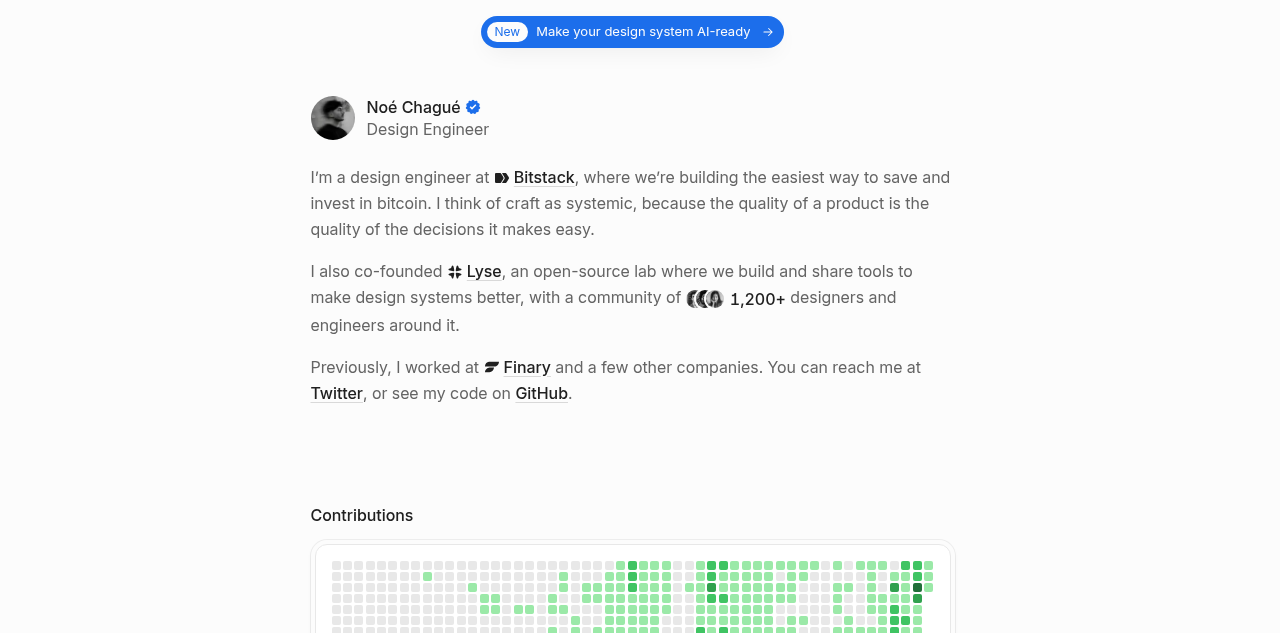Viewport: 1280px width, 633px height.
Task: Click "Make your design system AI-ready" banner
Action: (x=632, y=32)
